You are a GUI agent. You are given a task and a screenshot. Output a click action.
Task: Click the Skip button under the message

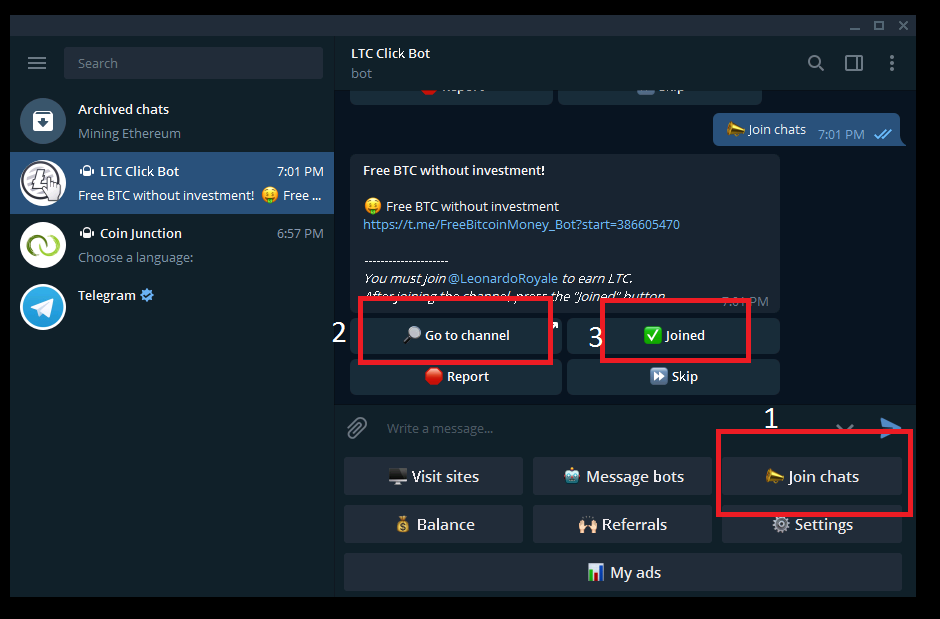click(673, 376)
